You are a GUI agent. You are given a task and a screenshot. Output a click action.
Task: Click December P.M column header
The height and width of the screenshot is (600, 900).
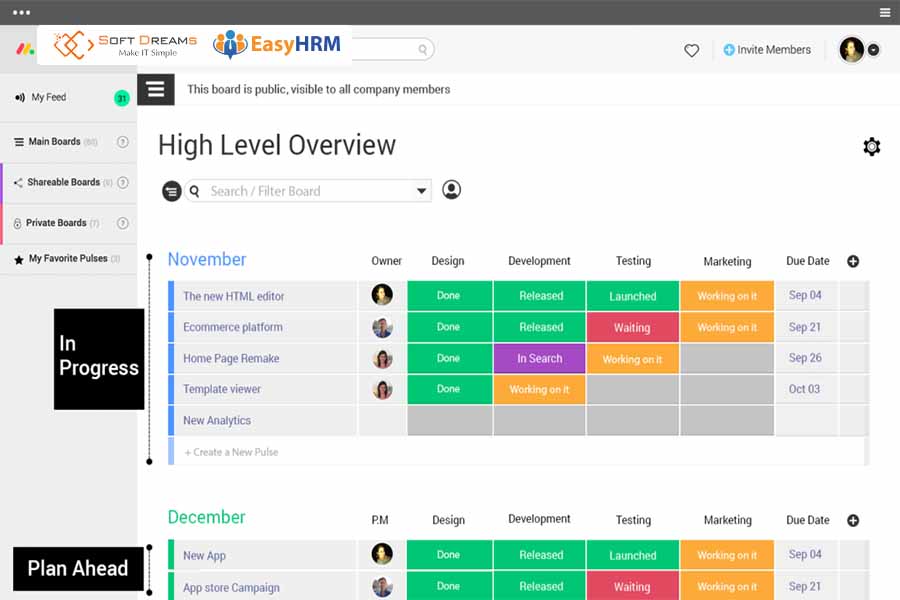coord(380,520)
